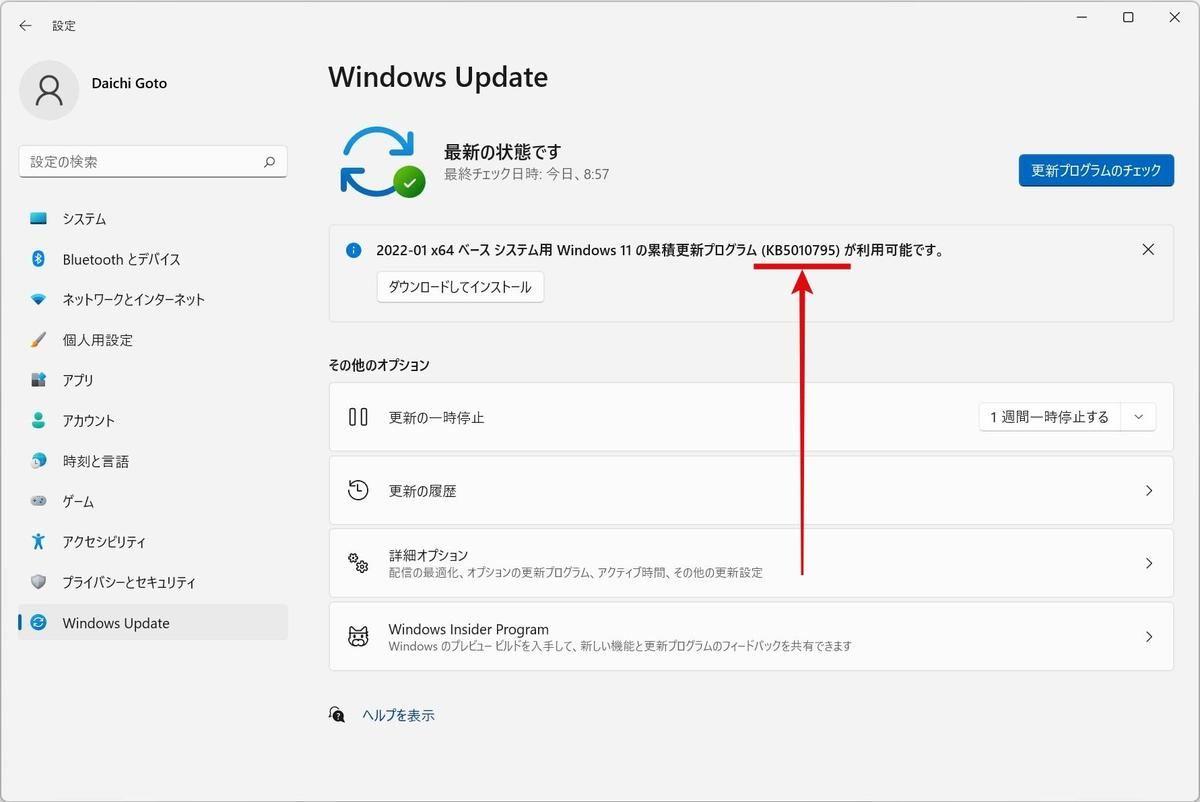Open プライバシーとセキュリティ settings

point(153,582)
